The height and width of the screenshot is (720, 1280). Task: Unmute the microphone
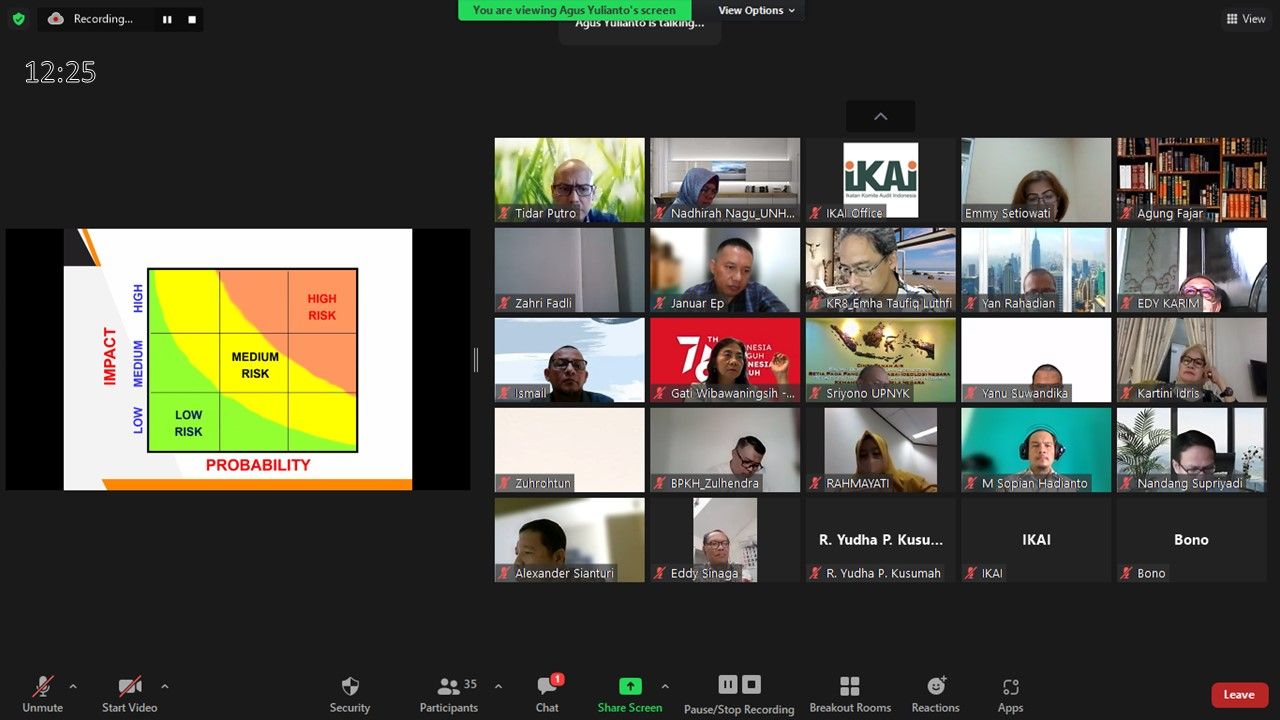42,694
